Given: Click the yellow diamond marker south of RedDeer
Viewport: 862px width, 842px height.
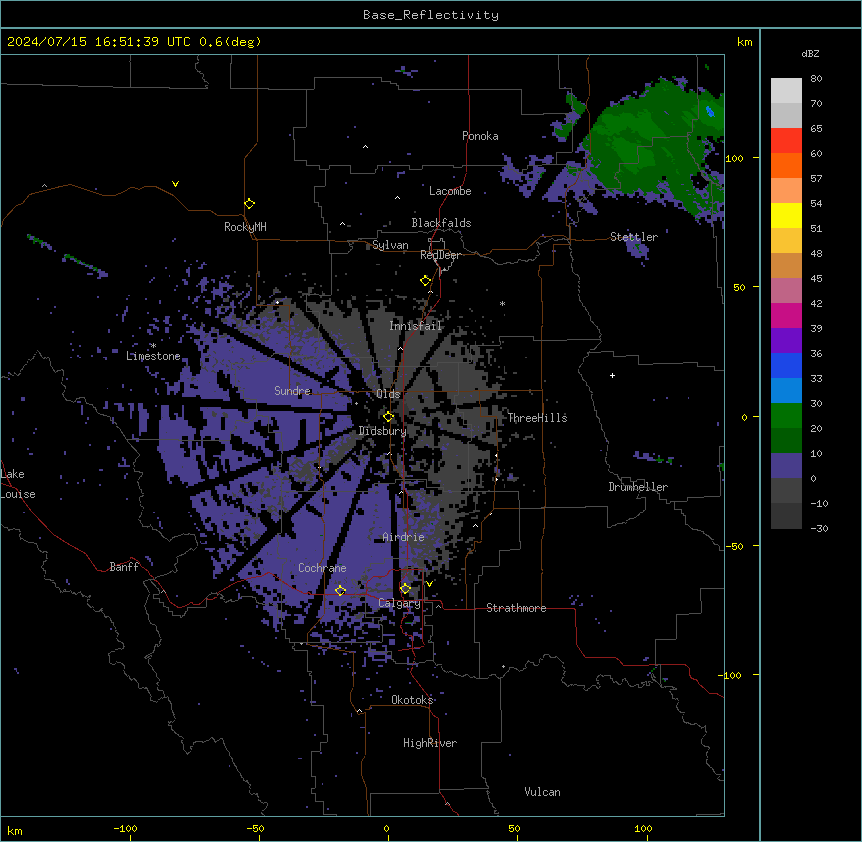Looking at the screenshot, I should 426,281.
